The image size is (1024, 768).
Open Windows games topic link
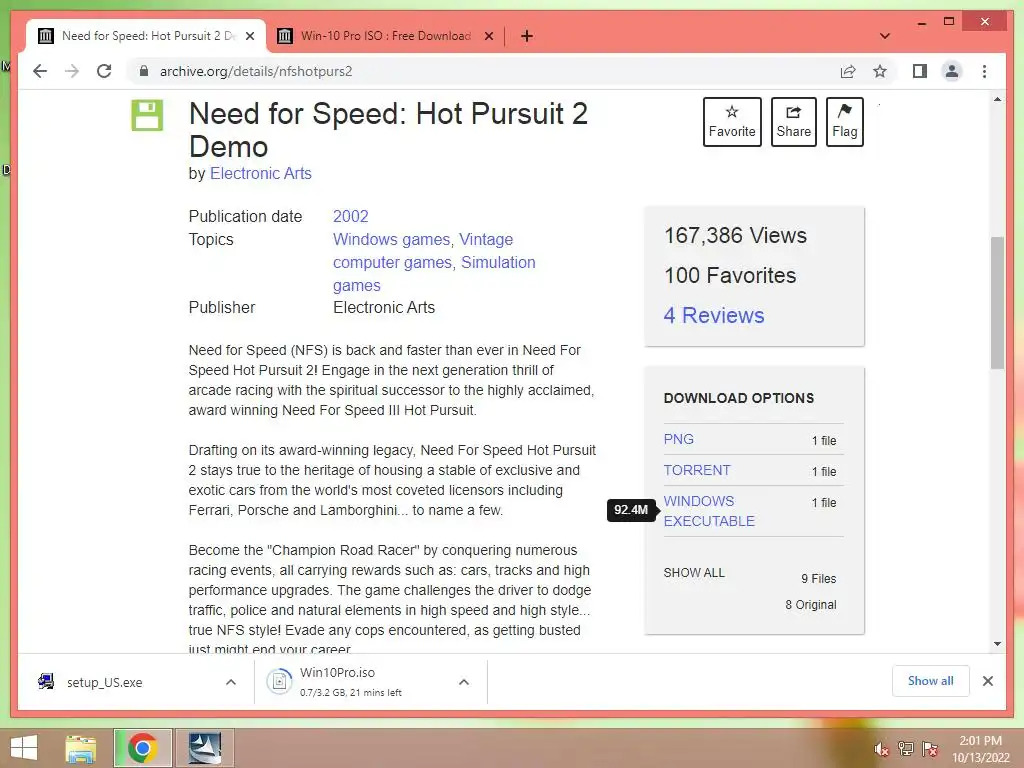tap(391, 239)
